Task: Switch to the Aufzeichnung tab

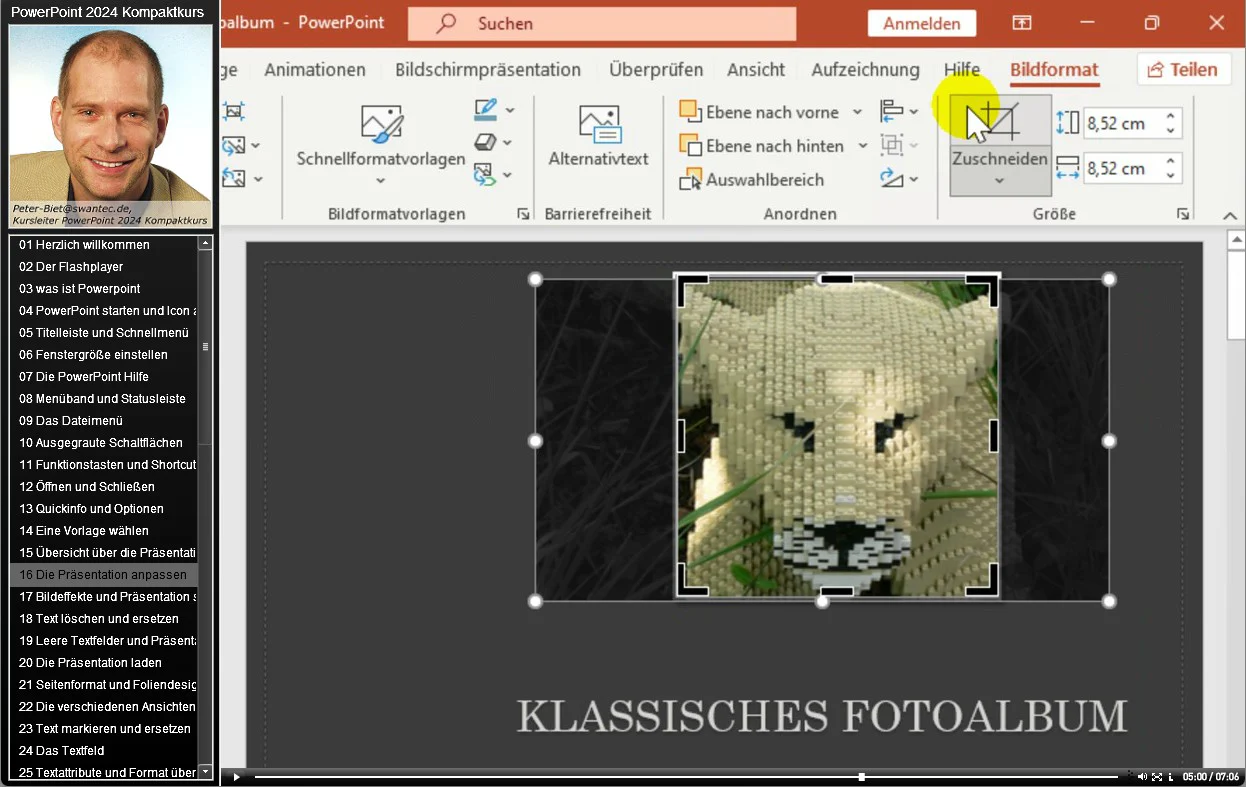Action: pyautogui.click(x=865, y=70)
